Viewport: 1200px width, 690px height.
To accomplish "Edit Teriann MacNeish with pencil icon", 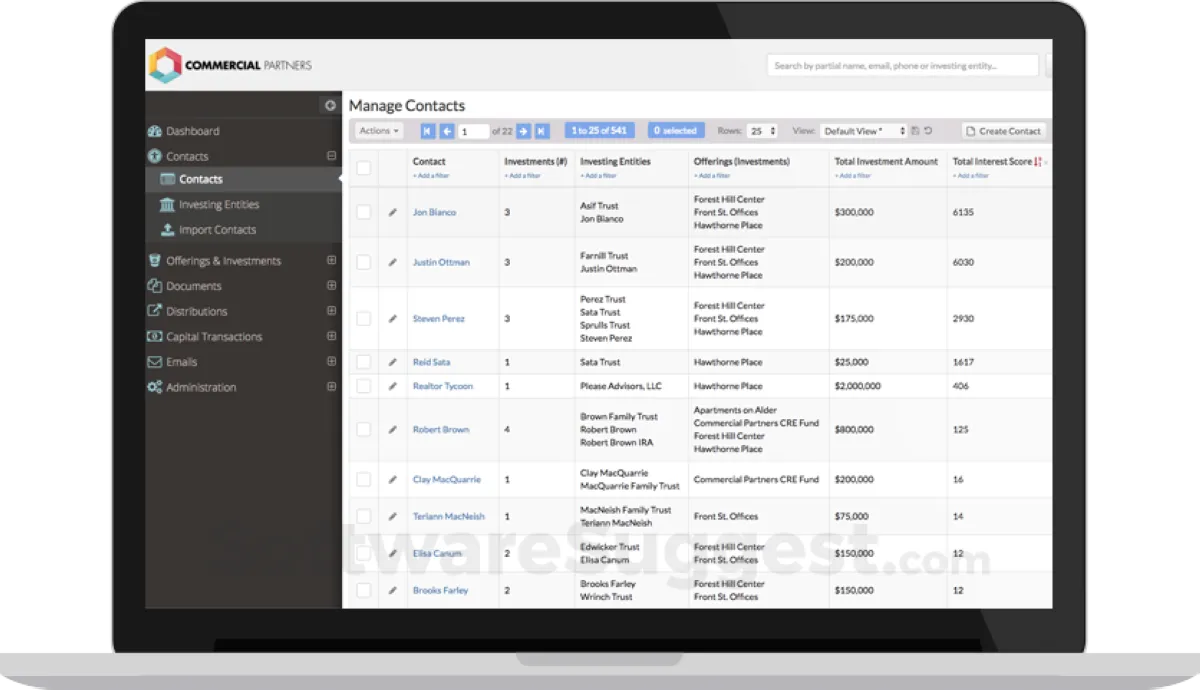I will coord(393,517).
